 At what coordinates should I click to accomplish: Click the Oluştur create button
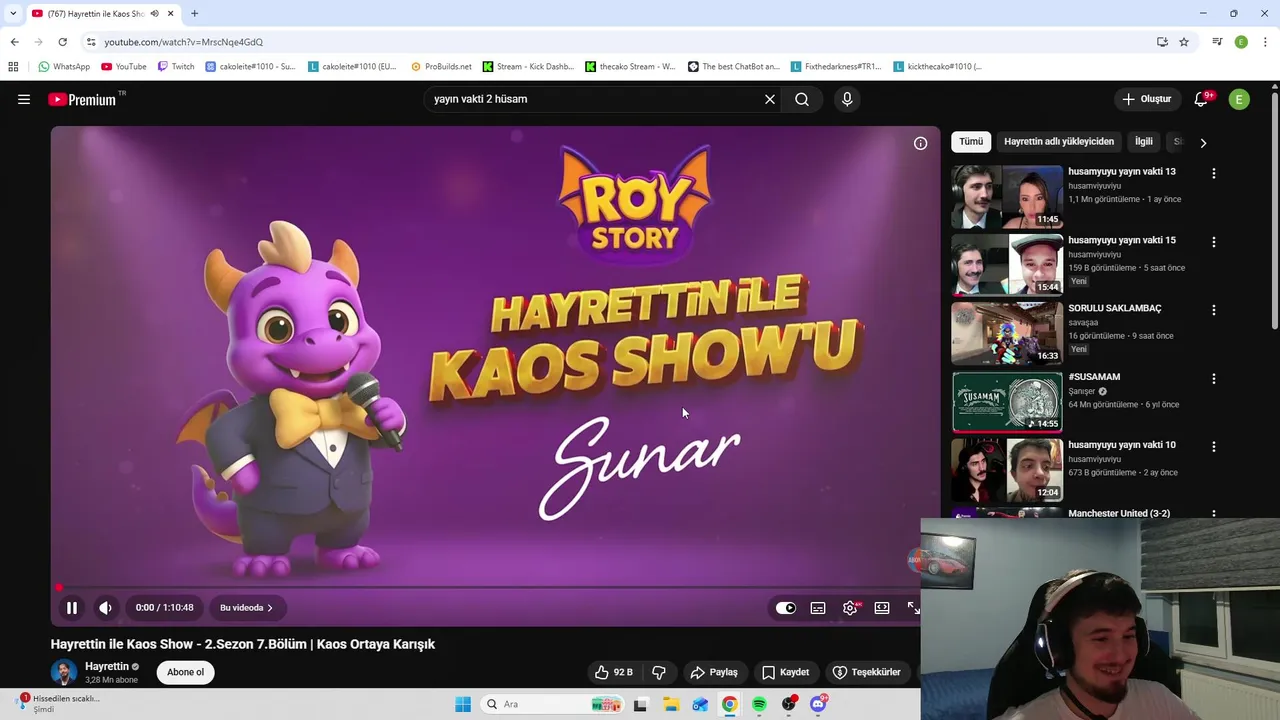[x=1146, y=99]
